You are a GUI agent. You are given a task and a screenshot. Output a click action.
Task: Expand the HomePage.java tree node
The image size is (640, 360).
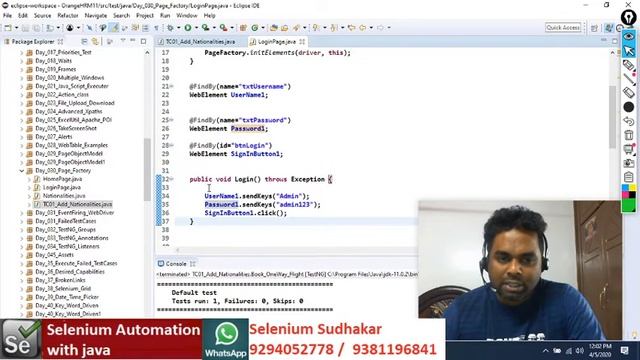[29, 179]
